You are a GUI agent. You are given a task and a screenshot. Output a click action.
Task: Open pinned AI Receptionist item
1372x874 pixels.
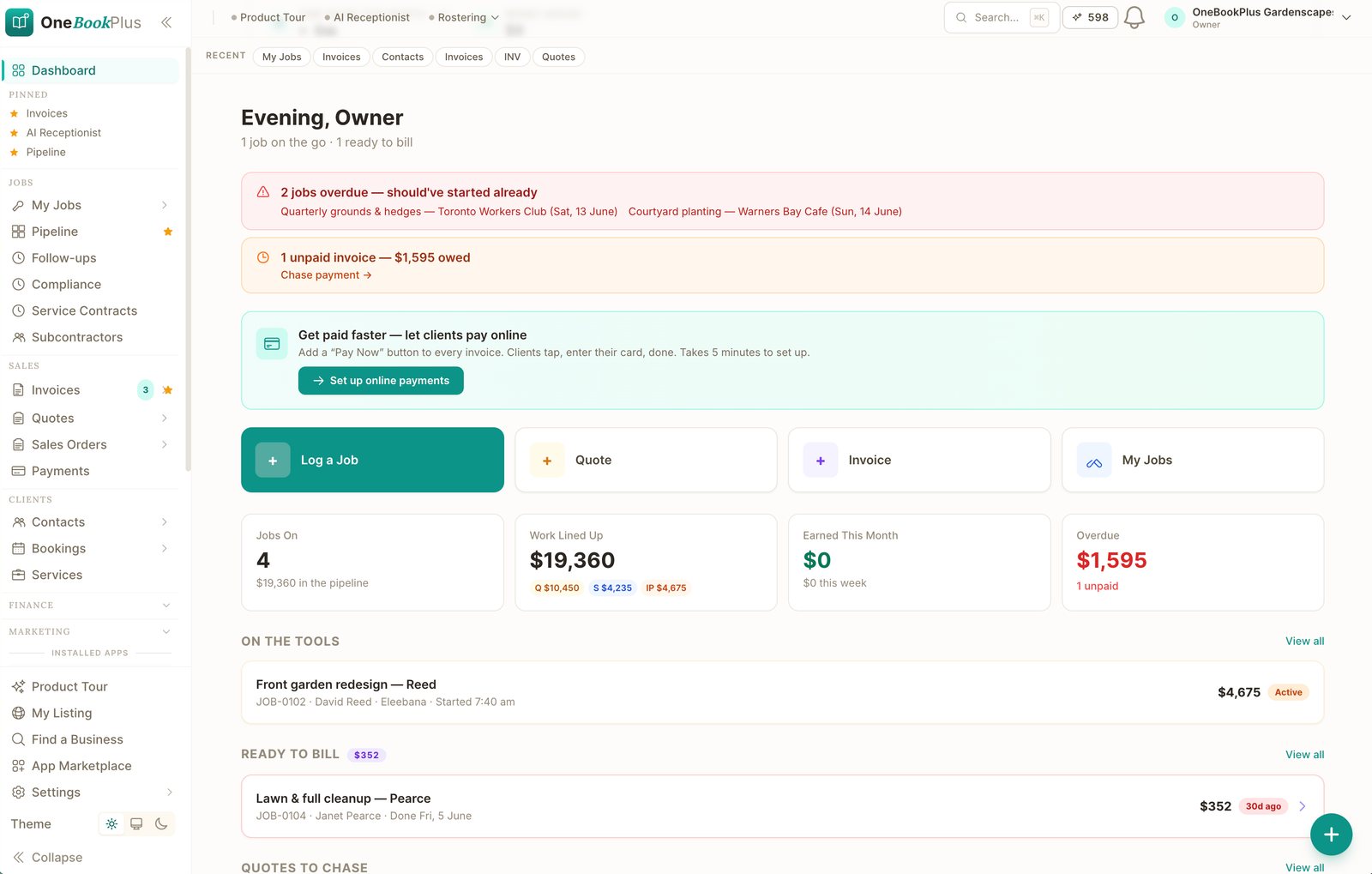coord(63,133)
